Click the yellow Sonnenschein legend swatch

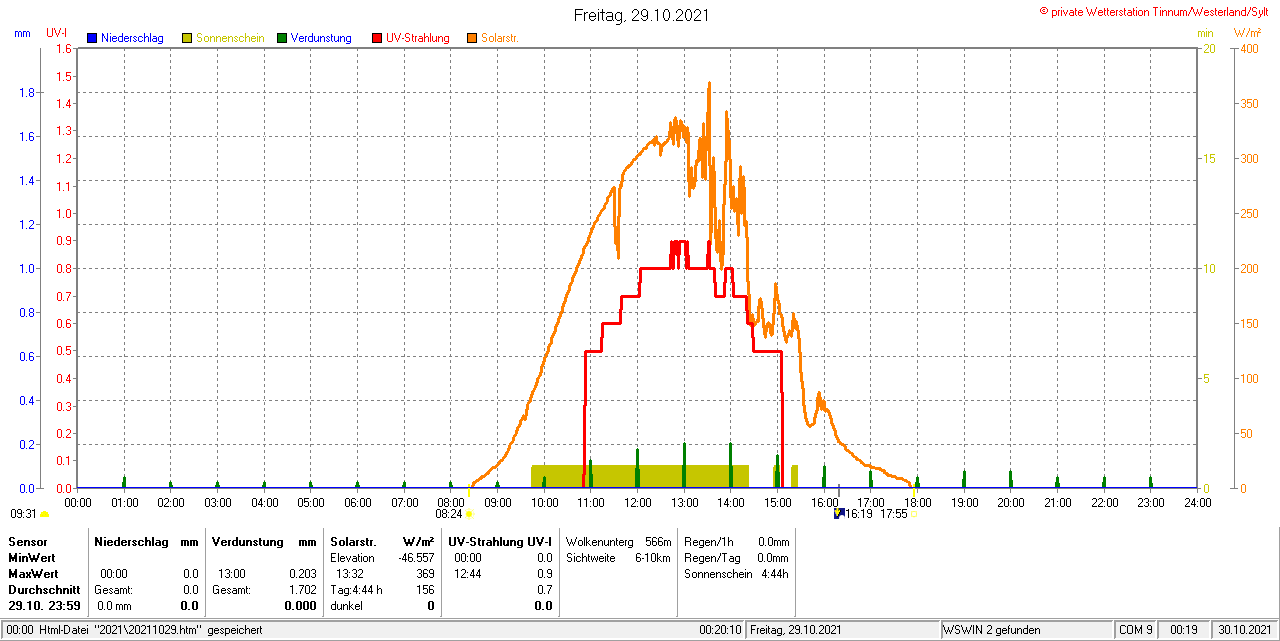pyautogui.click(x=187, y=38)
